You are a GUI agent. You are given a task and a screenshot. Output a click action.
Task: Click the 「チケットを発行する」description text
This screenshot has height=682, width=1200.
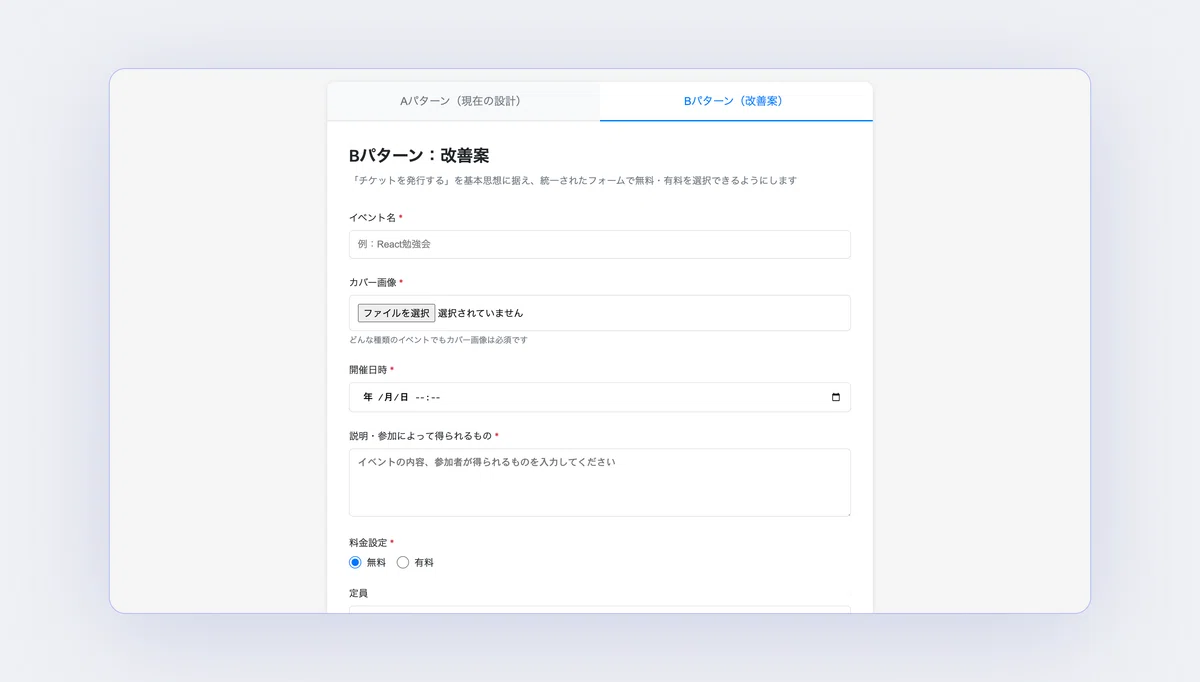[x=573, y=181]
